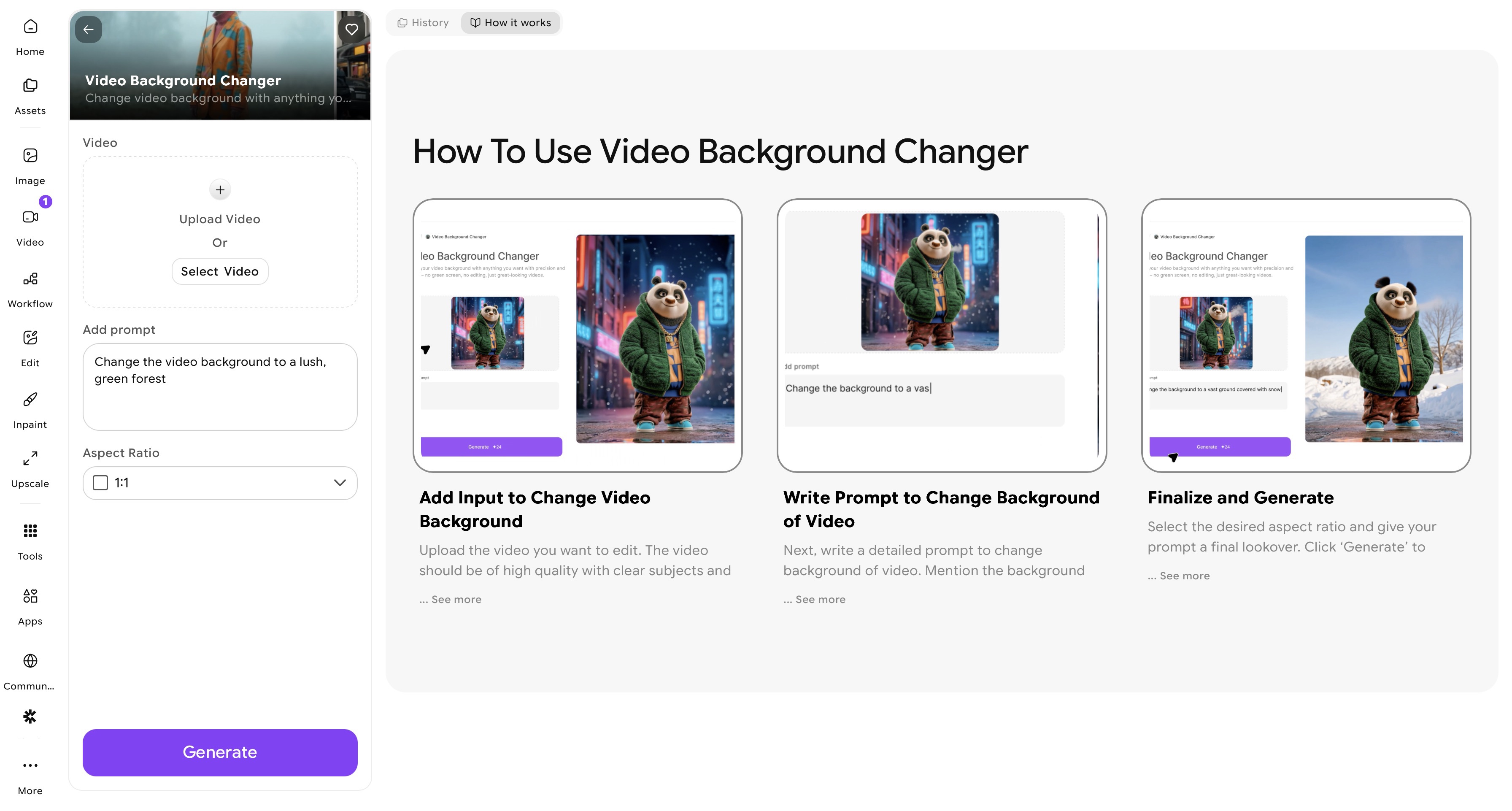Expand See more under Add Input step
The width and height of the screenshot is (1512, 811).
tap(456, 600)
